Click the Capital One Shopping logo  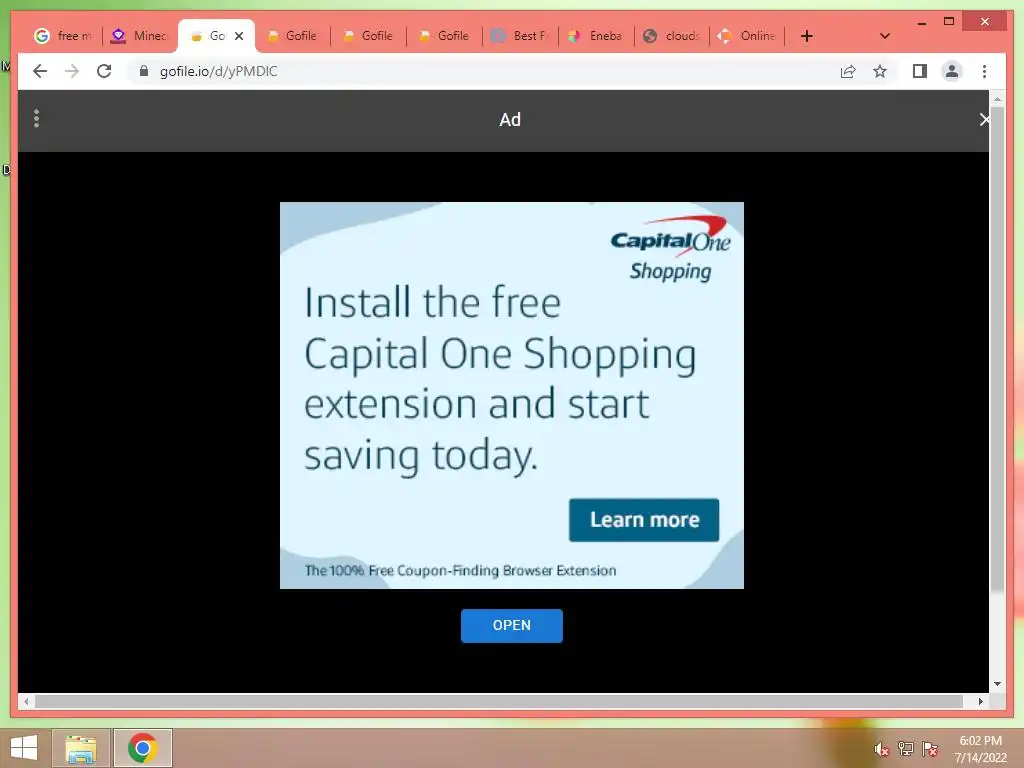670,248
